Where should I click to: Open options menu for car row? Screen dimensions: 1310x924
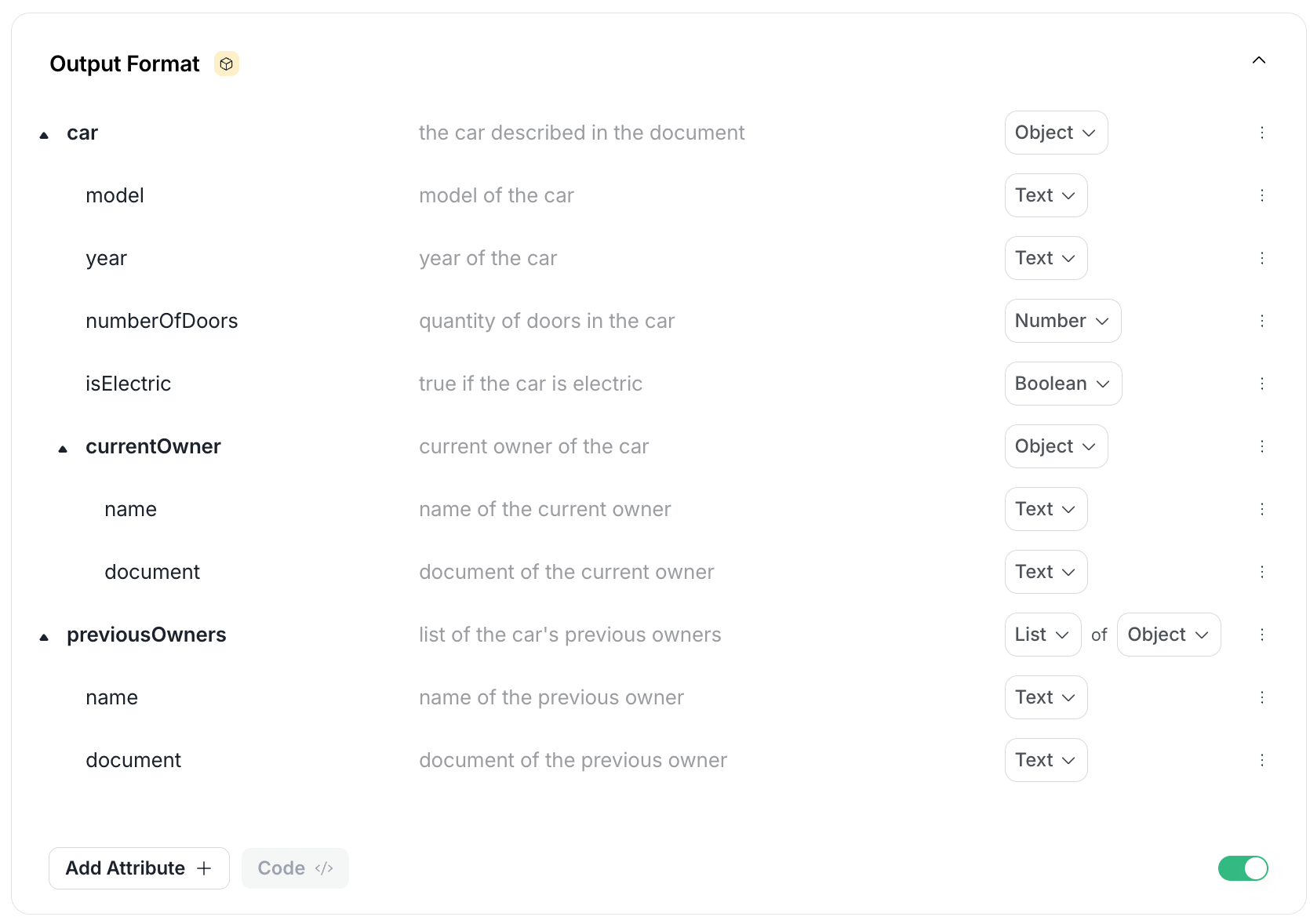(x=1261, y=133)
